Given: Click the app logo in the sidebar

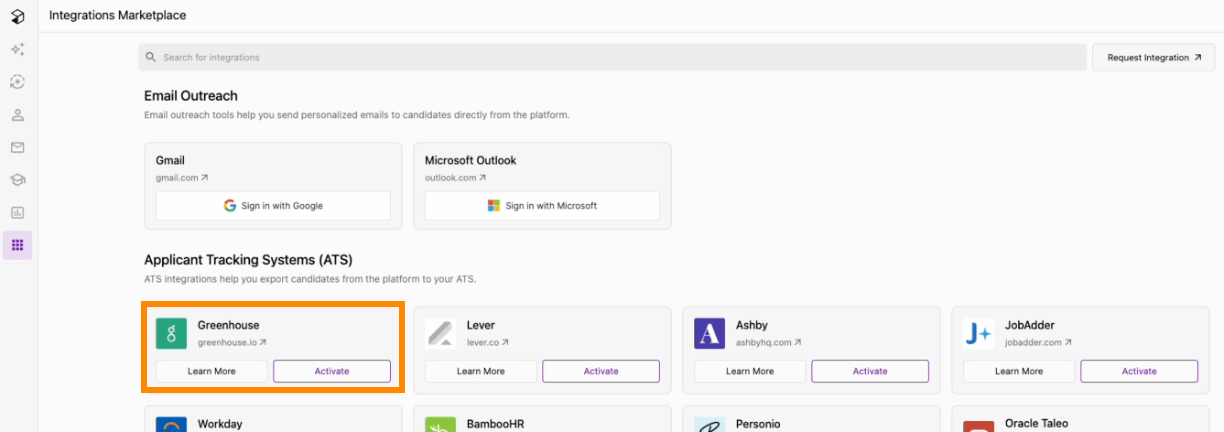Looking at the screenshot, I should (x=17, y=16).
